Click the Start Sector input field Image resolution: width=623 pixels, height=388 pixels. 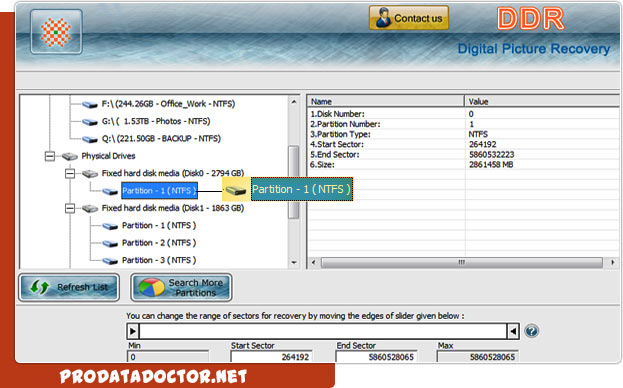pyautogui.click(x=271, y=357)
